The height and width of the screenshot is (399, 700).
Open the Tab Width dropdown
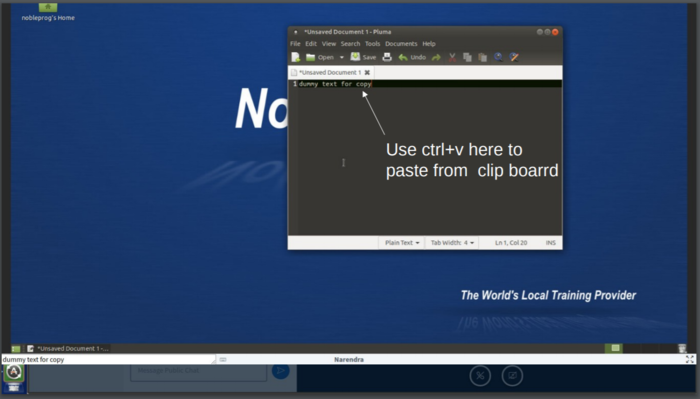[452, 243]
